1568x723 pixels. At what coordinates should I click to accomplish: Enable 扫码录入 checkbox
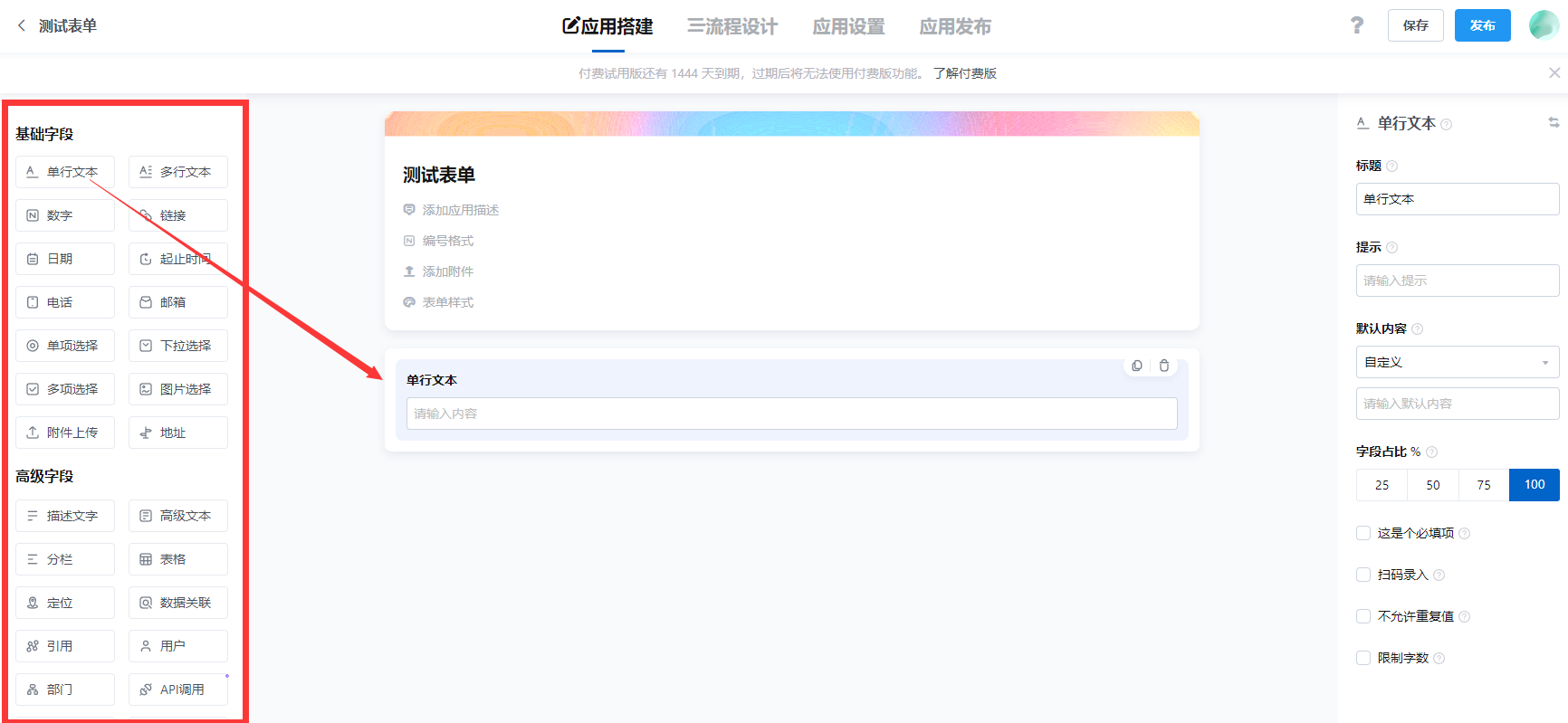pyautogui.click(x=1363, y=575)
